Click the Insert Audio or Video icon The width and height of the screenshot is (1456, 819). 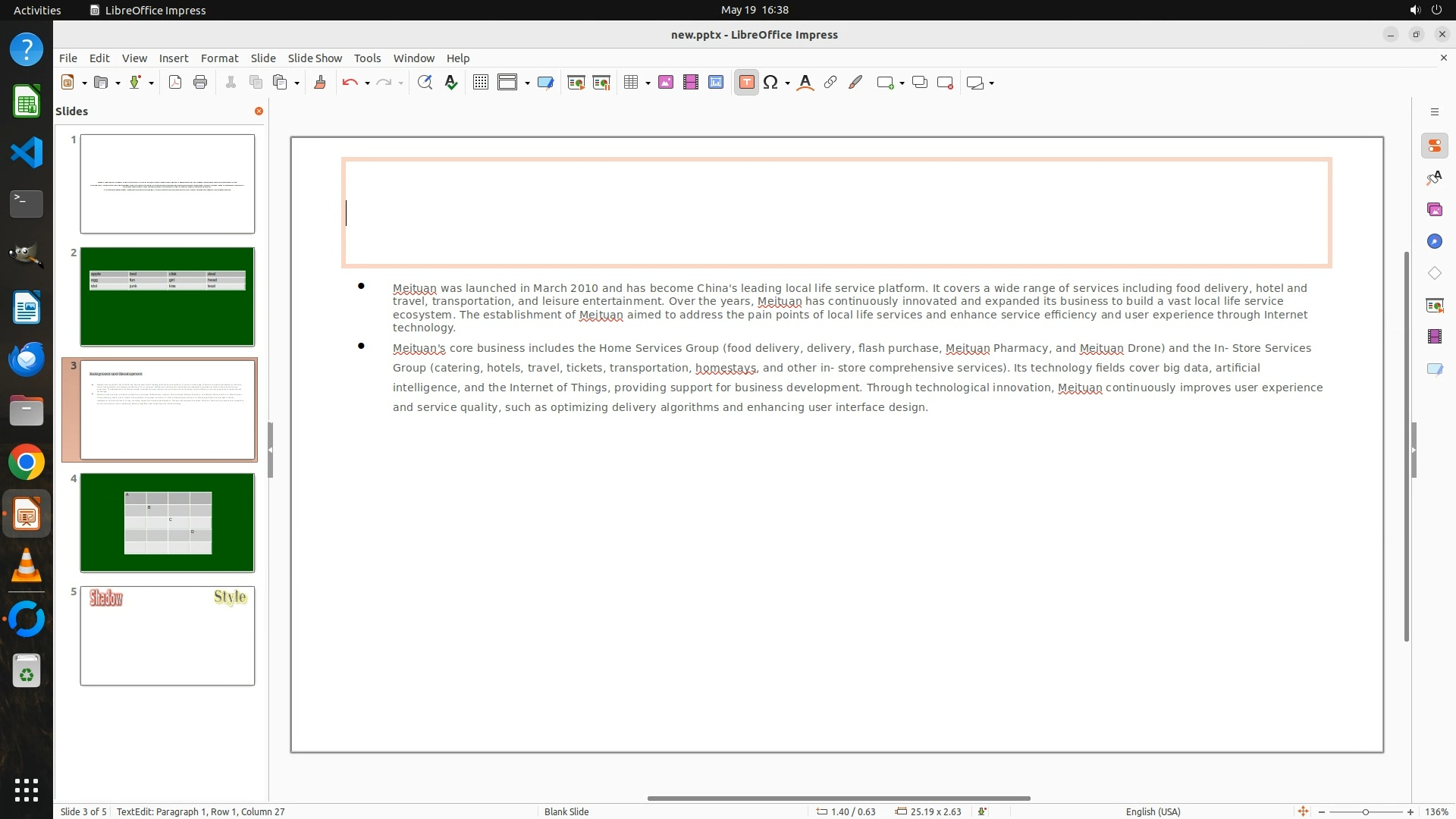point(691,83)
